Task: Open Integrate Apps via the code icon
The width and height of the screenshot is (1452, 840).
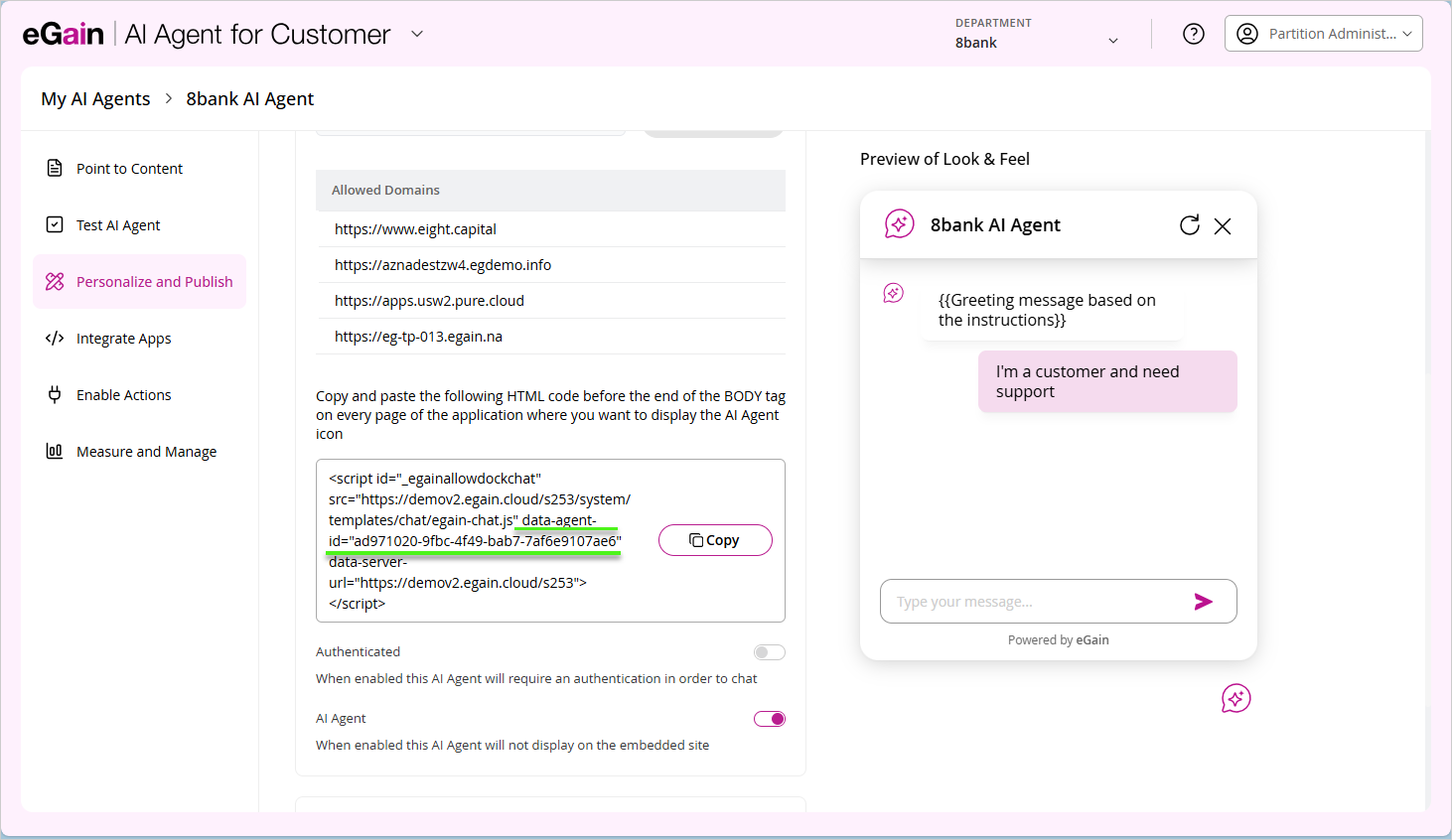Action: point(55,338)
